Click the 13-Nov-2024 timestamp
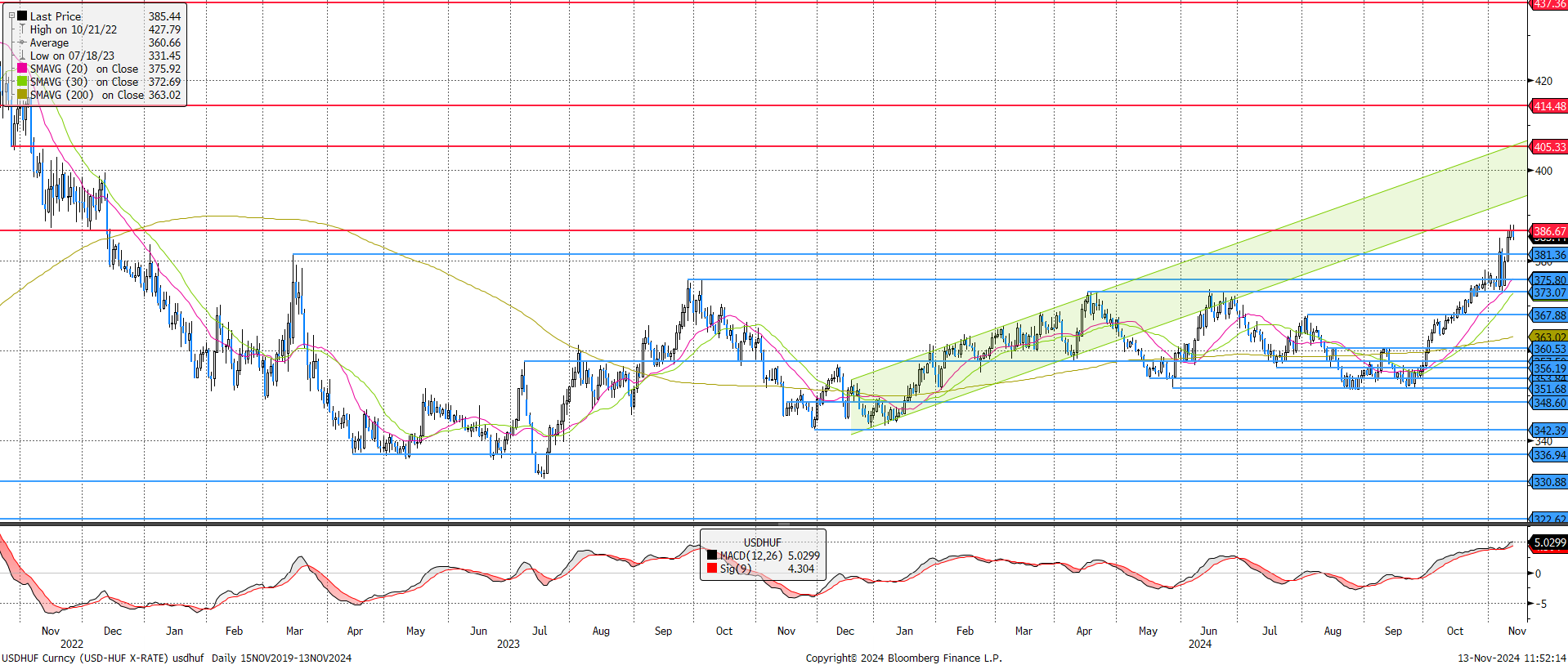The height and width of the screenshot is (665, 1568). click(x=1512, y=658)
